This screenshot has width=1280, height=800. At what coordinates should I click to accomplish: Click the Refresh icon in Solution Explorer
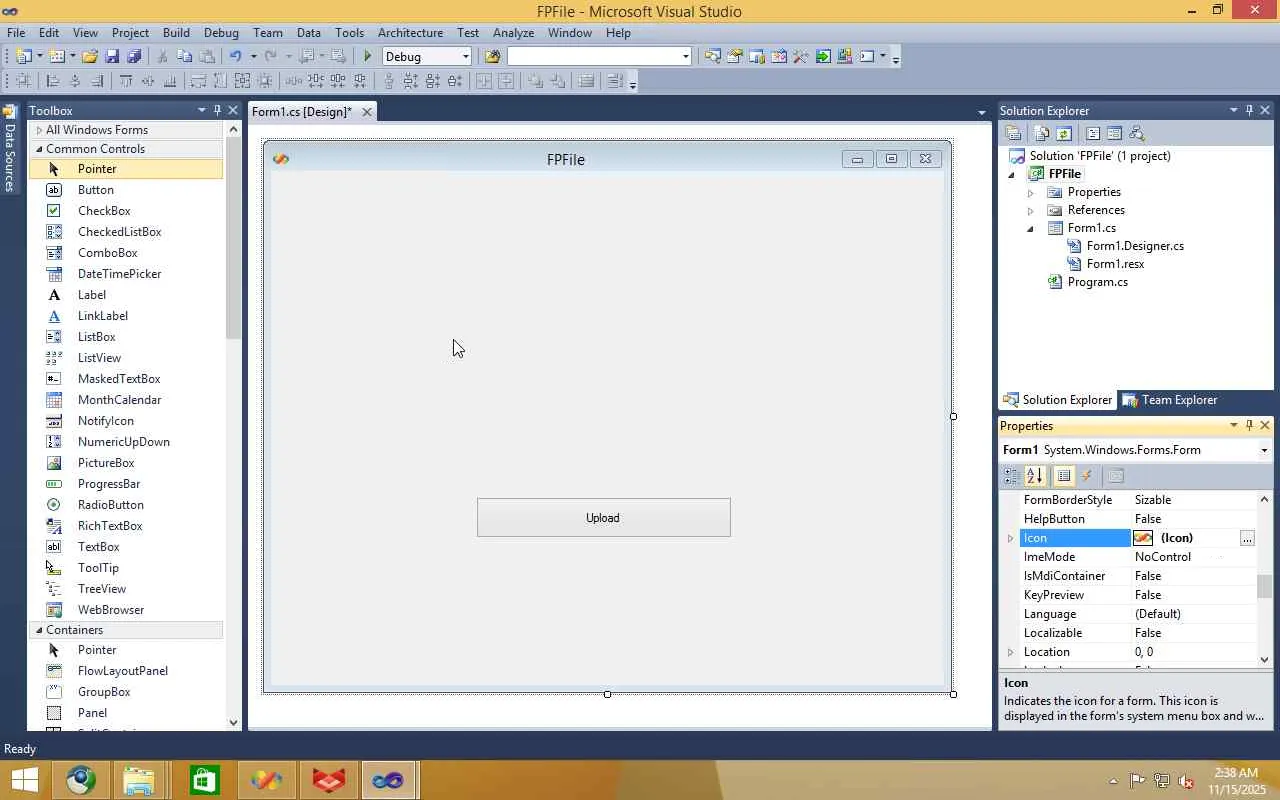pos(1064,134)
